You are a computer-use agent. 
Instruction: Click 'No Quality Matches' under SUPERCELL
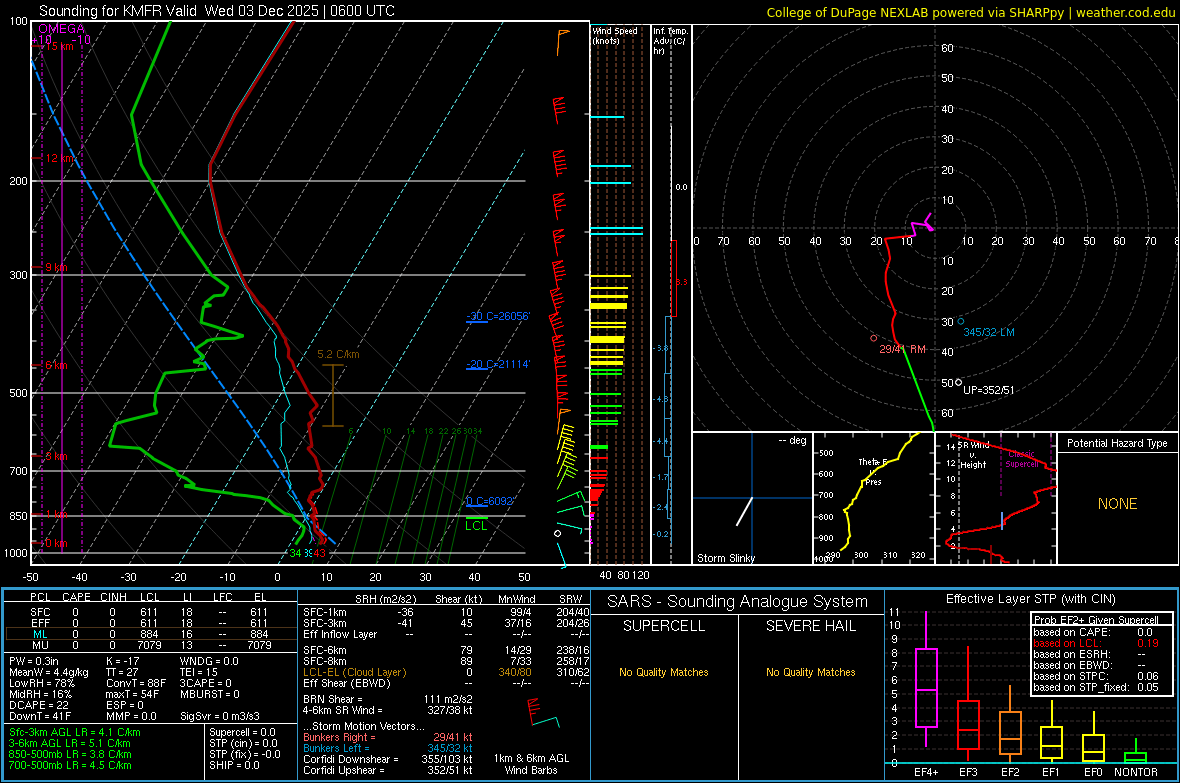pyautogui.click(x=664, y=672)
